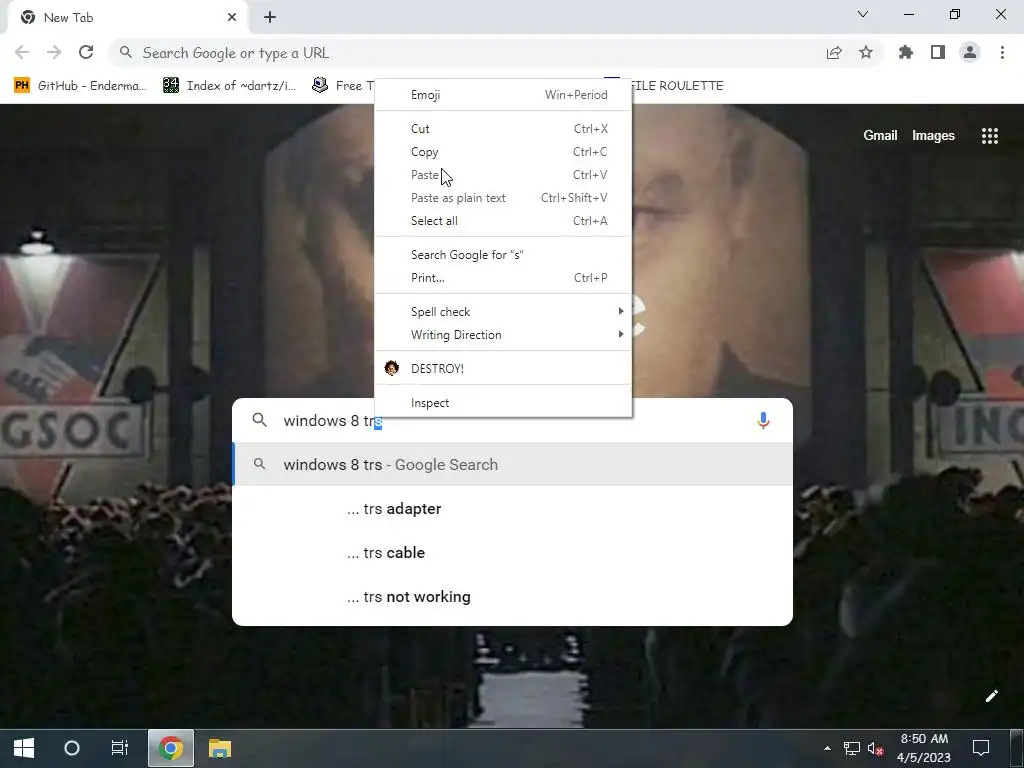Open File Explorer from the taskbar
Viewport: 1024px width, 768px height.
(x=220, y=748)
